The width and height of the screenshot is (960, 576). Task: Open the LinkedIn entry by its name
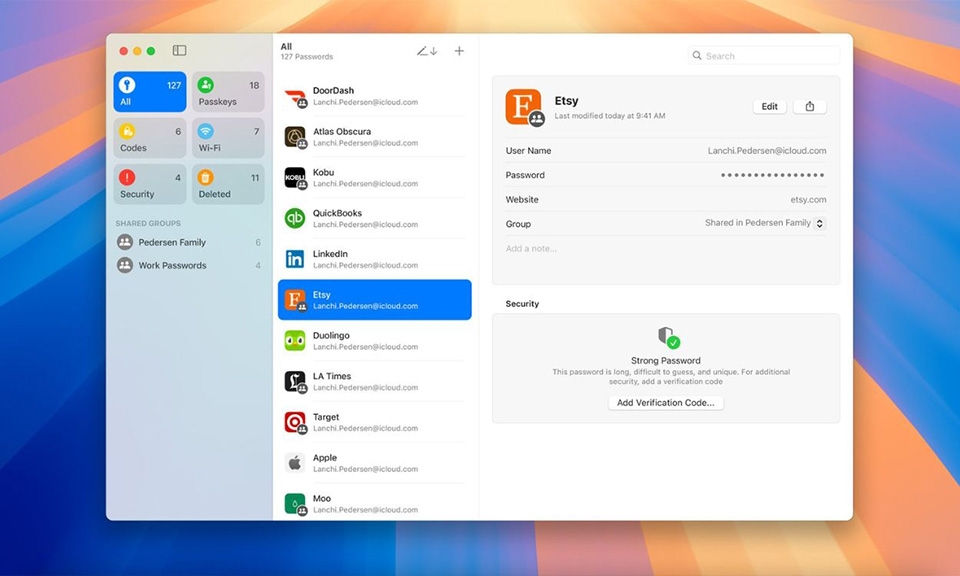coord(330,254)
